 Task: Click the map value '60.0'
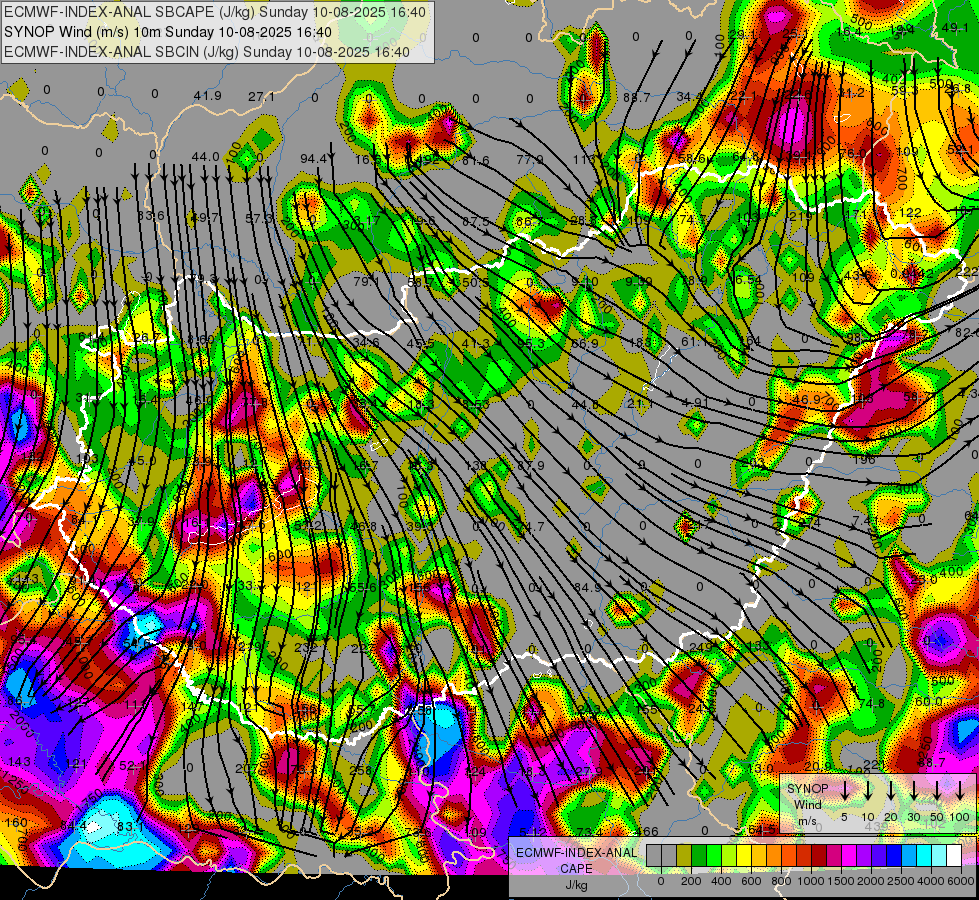[928, 702]
